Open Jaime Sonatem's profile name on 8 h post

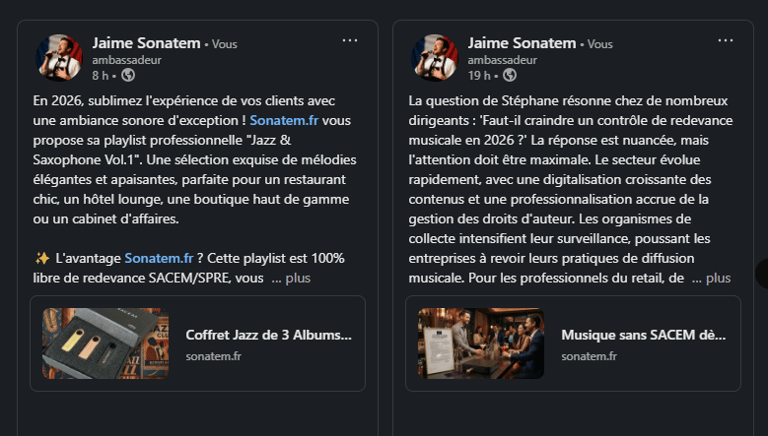146,43
